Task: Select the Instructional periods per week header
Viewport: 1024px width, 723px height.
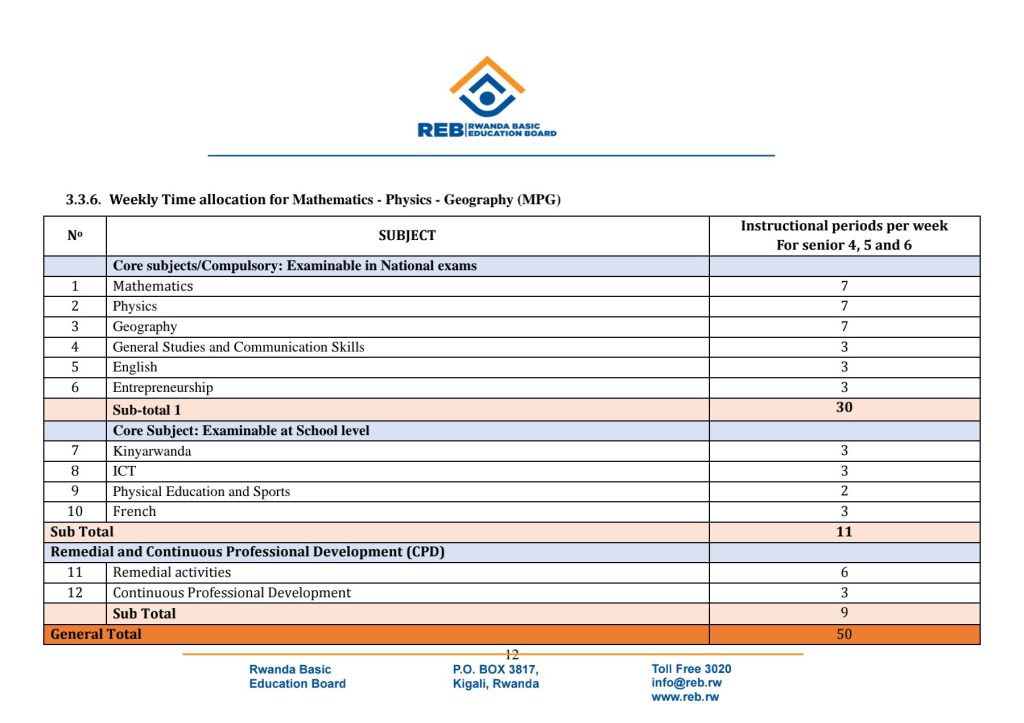Action: pos(844,236)
